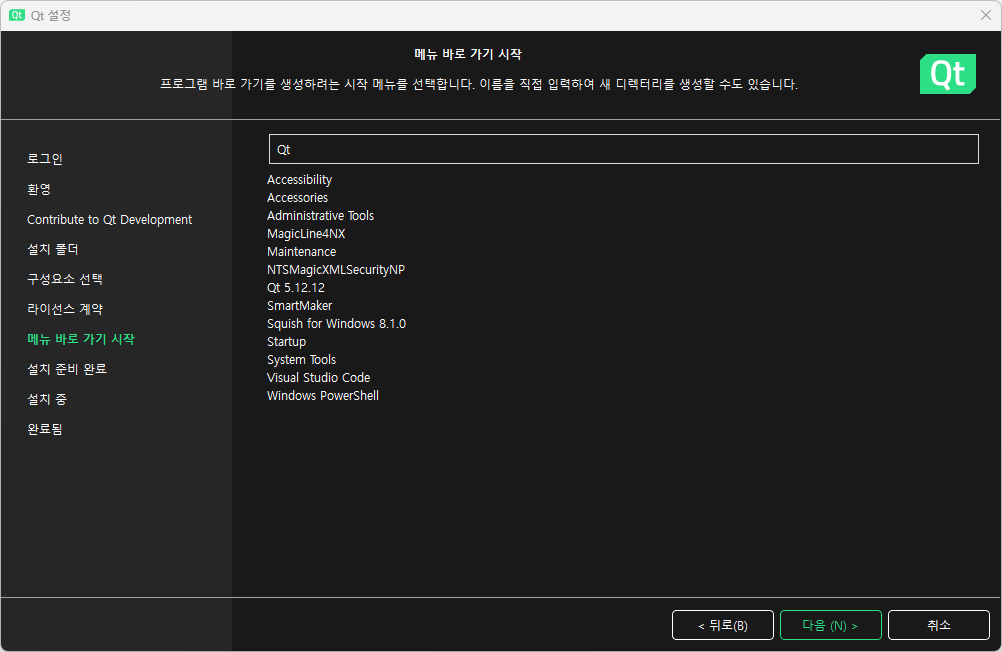This screenshot has width=1002, height=652.
Task: Click the 설치 준비 완료 step
Action: click(x=66, y=369)
